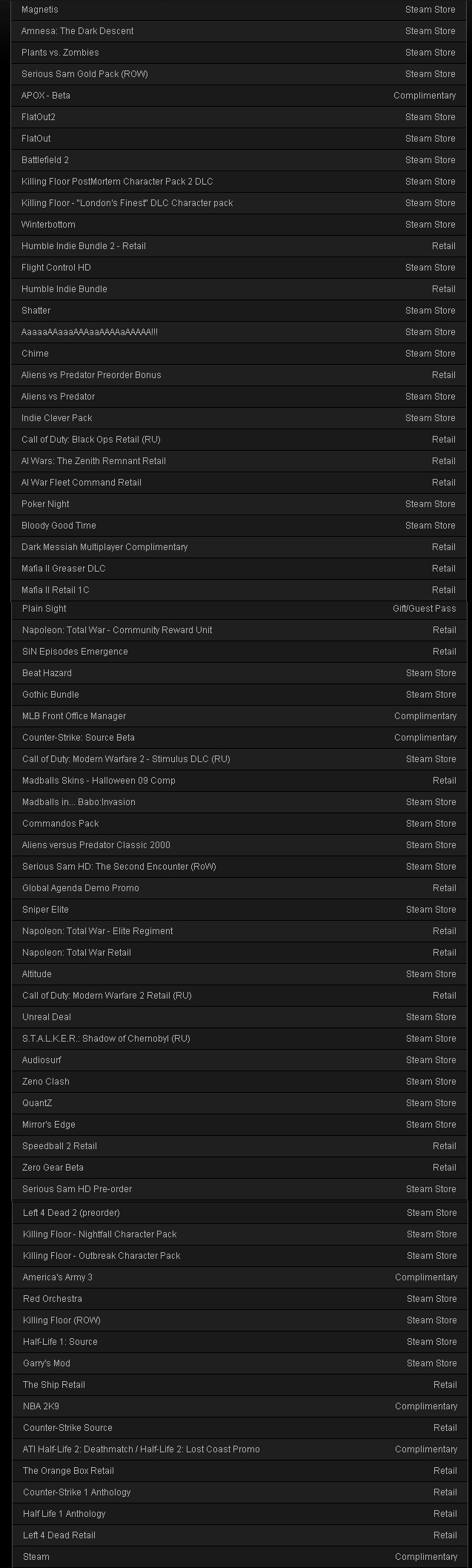Open the Plants vs. Zombies row

(239, 53)
